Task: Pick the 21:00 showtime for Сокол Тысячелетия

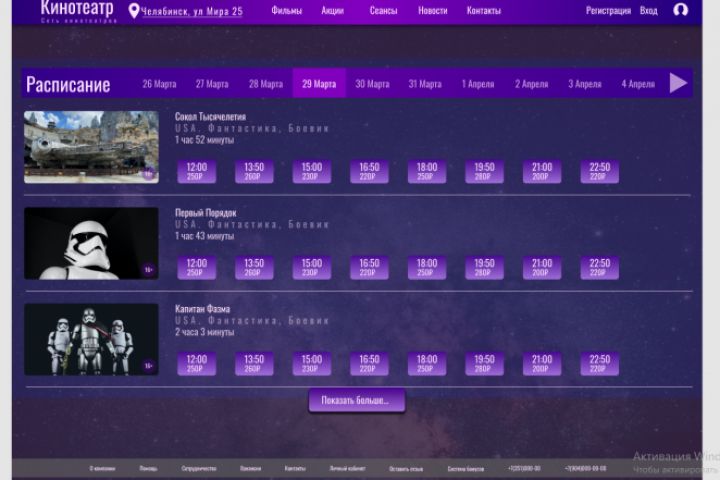Action: [542, 171]
